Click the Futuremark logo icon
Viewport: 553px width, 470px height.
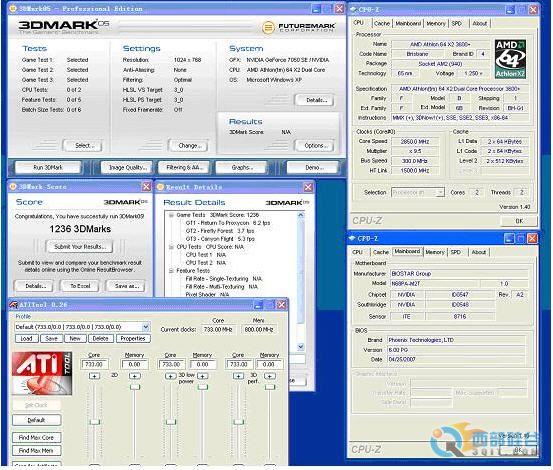coord(268,27)
